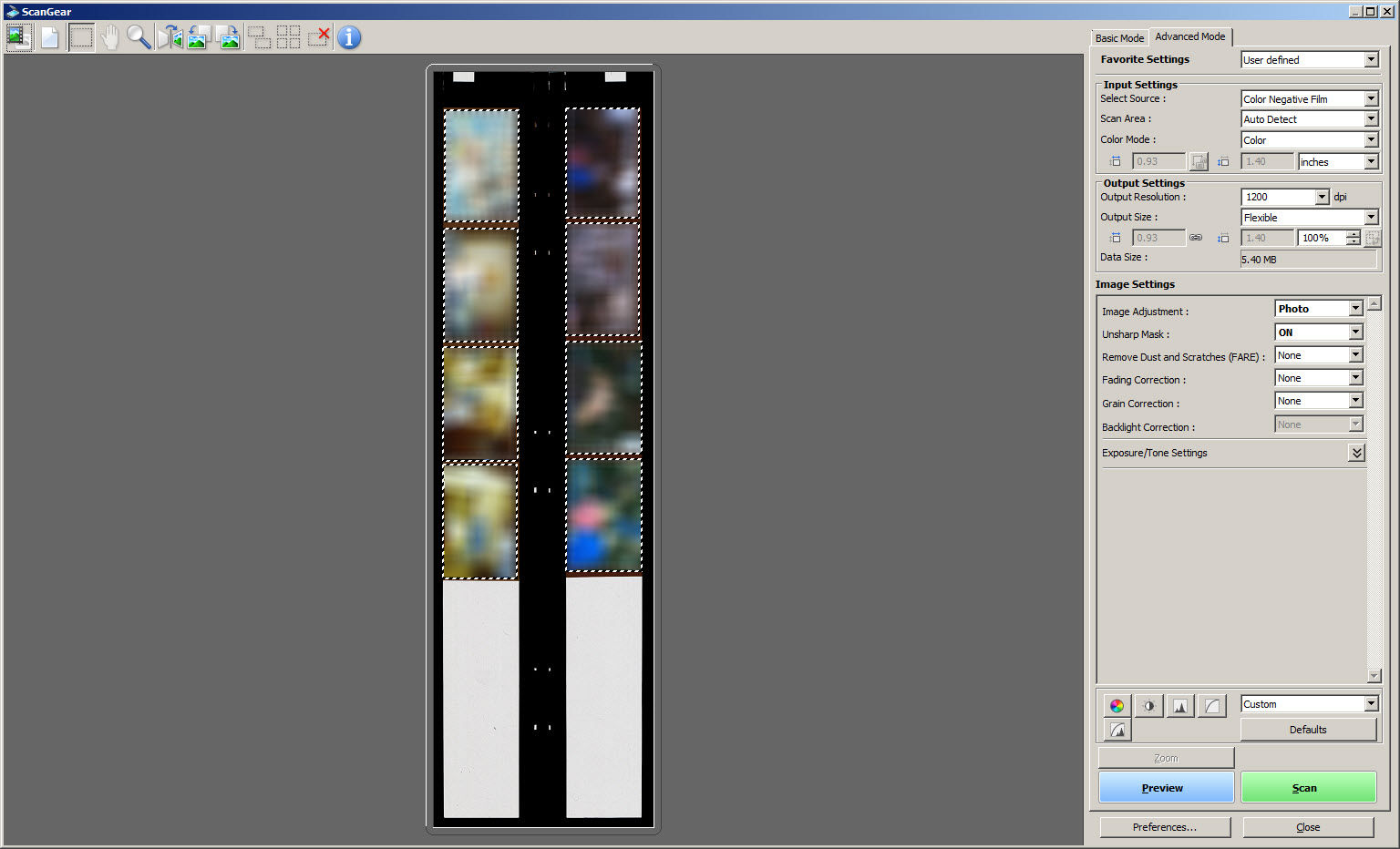
Task: Rotate image right using toolbar icon
Action: point(229,37)
